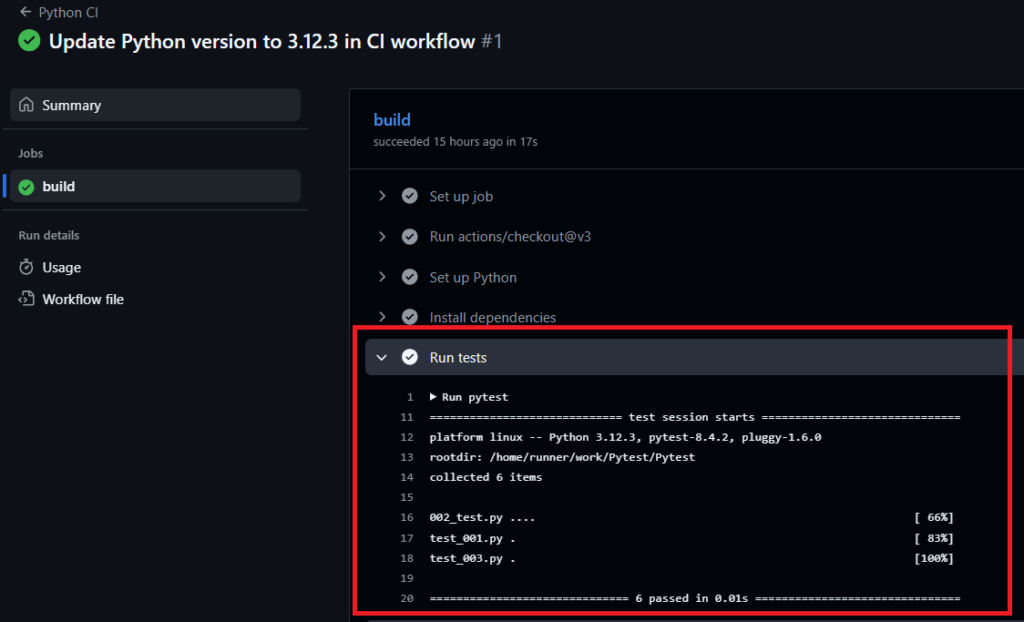Click the green check icon beside build job
Image resolution: width=1024 pixels, height=622 pixels.
[x=27, y=186]
